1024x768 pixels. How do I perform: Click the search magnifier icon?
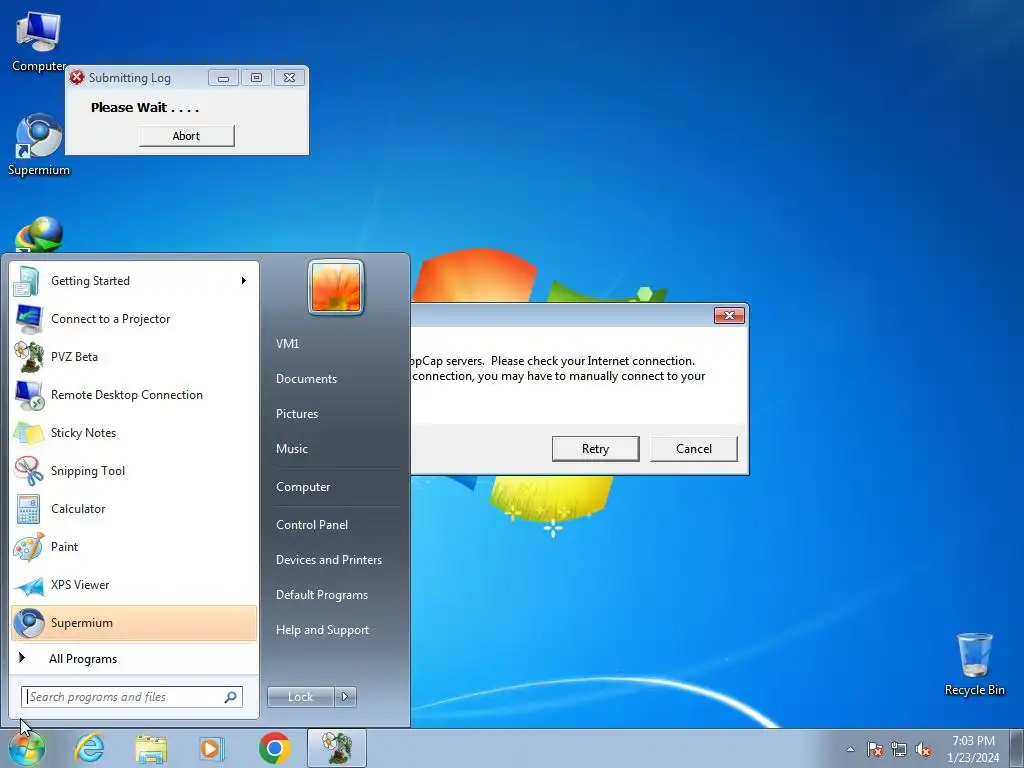pos(231,697)
